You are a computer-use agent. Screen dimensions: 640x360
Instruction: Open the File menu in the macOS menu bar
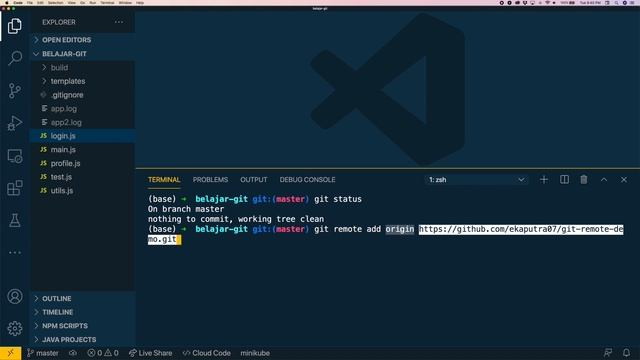[30, 2]
